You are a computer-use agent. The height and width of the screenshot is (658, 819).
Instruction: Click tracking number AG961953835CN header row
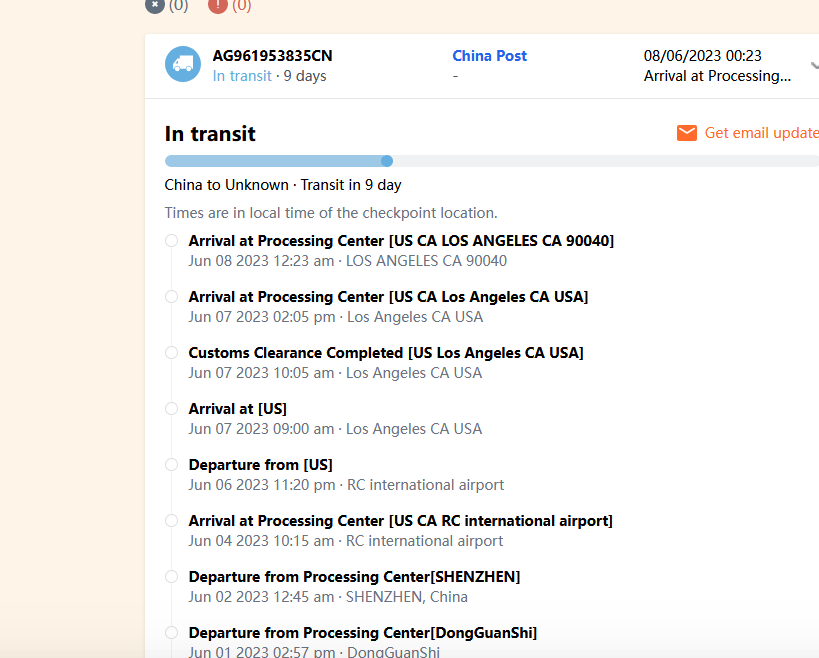[272, 56]
